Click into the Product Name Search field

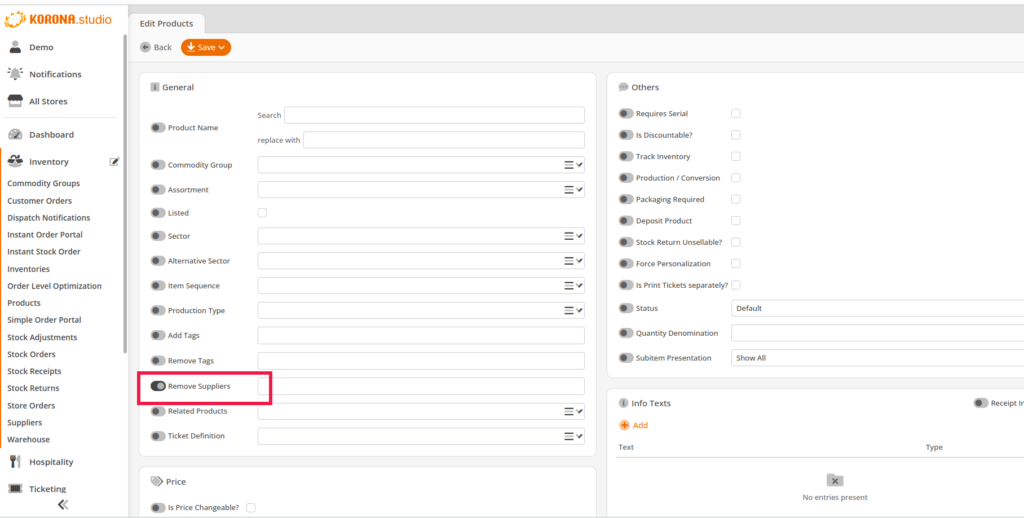pyautogui.click(x=434, y=115)
